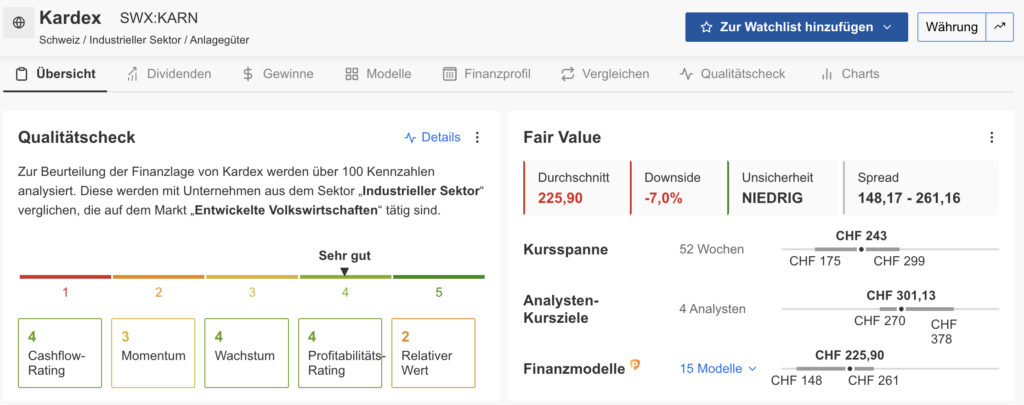Open the Vergleichen tab
The image size is (1024, 405).
(605, 74)
